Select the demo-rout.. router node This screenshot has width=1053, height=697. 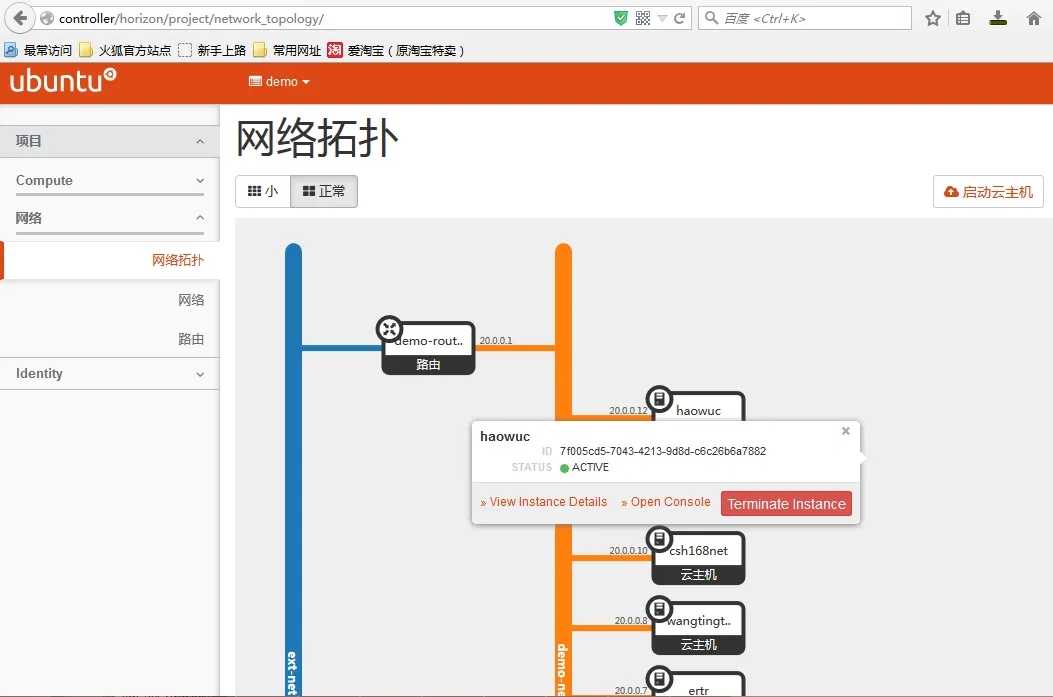(428, 348)
